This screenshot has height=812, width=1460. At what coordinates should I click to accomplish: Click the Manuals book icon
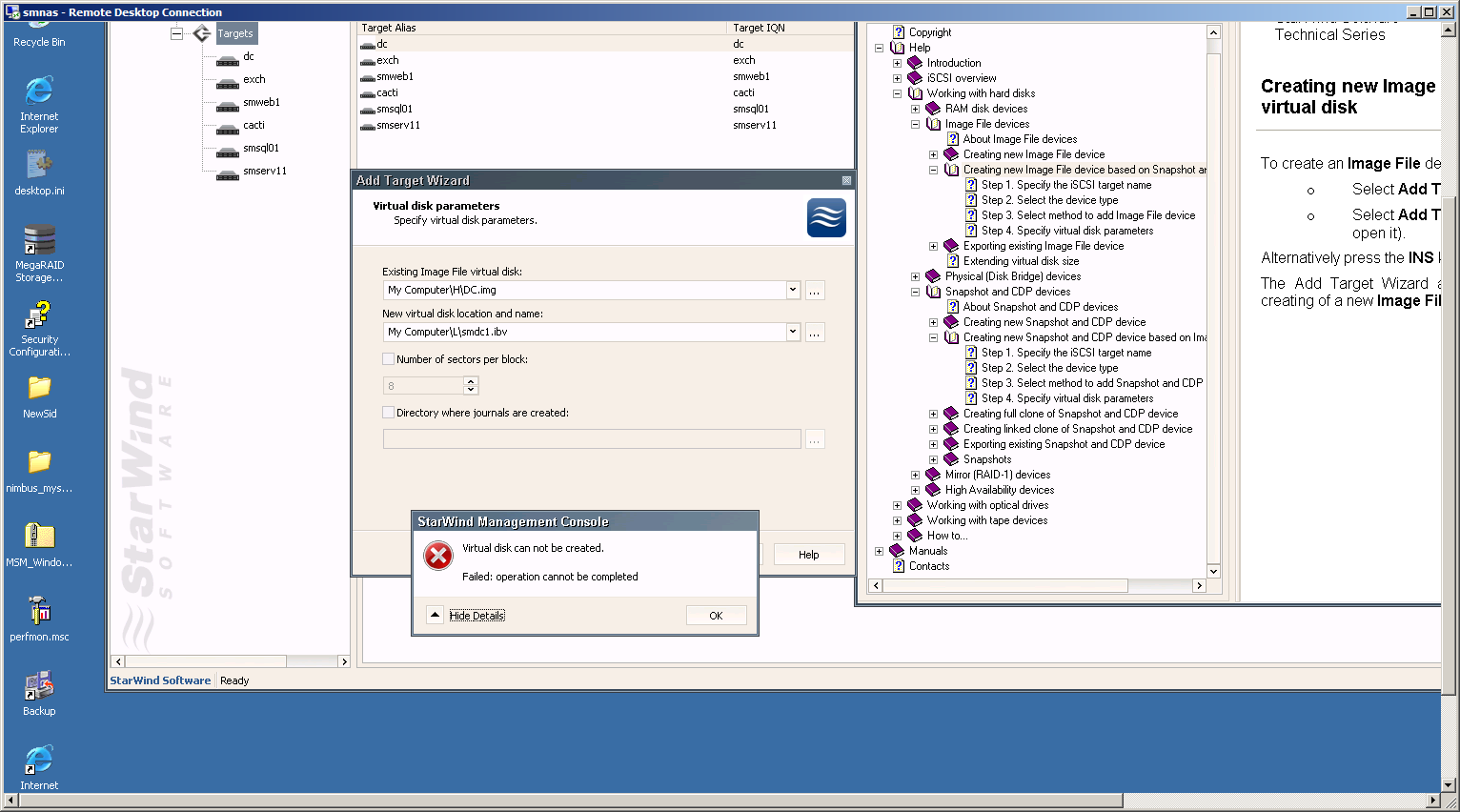(897, 551)
